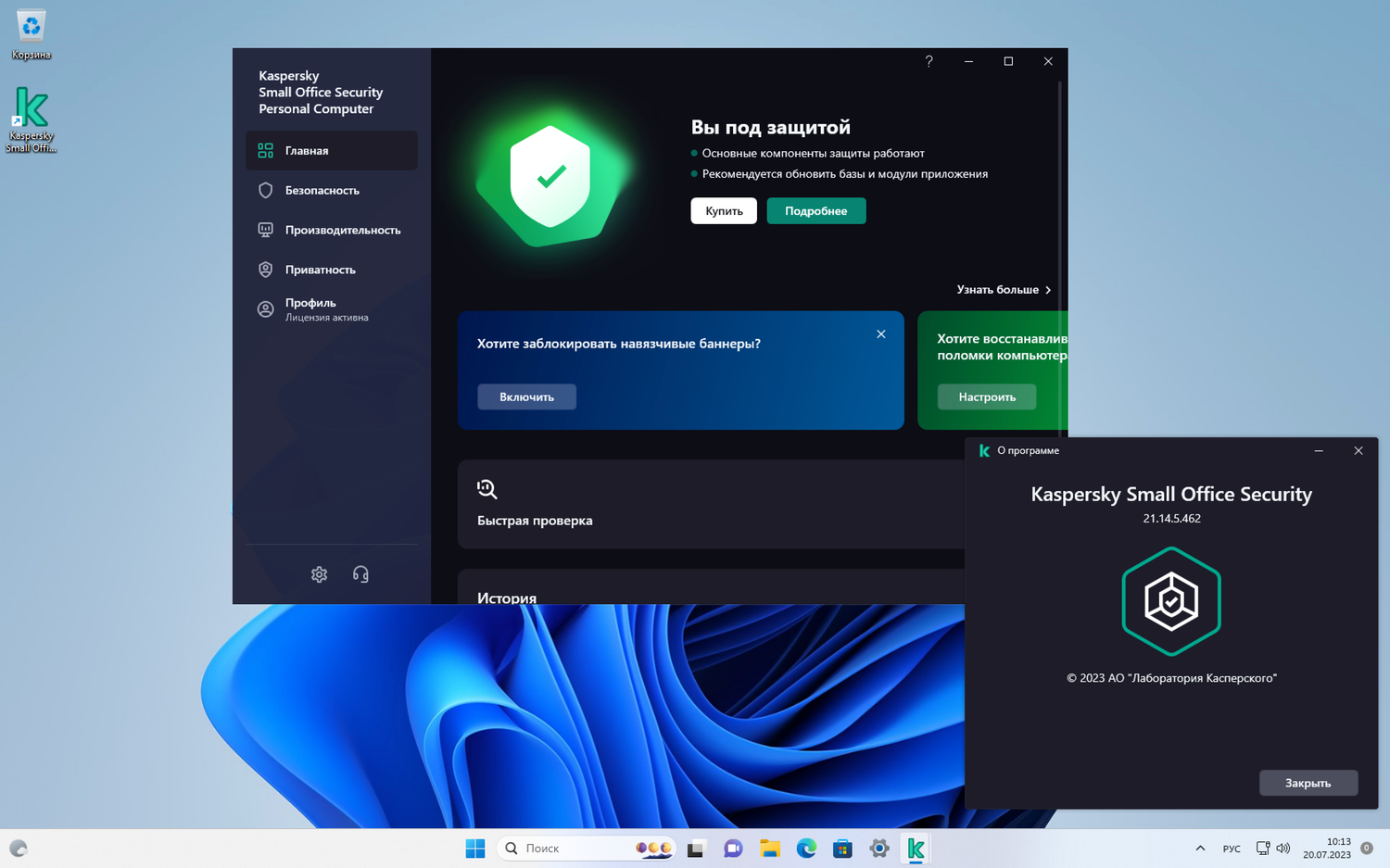Open the volume control in the tray
The height and width of the screenshot is (868, 1390).
point(1283,849)
